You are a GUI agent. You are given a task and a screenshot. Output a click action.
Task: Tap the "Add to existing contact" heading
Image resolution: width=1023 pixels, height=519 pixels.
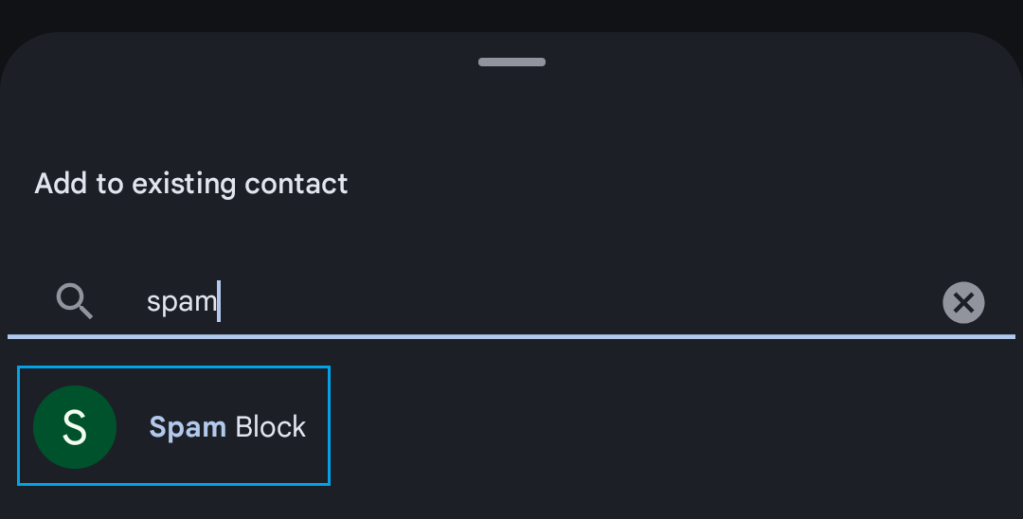pyautogui.click(x=191, y=184)
